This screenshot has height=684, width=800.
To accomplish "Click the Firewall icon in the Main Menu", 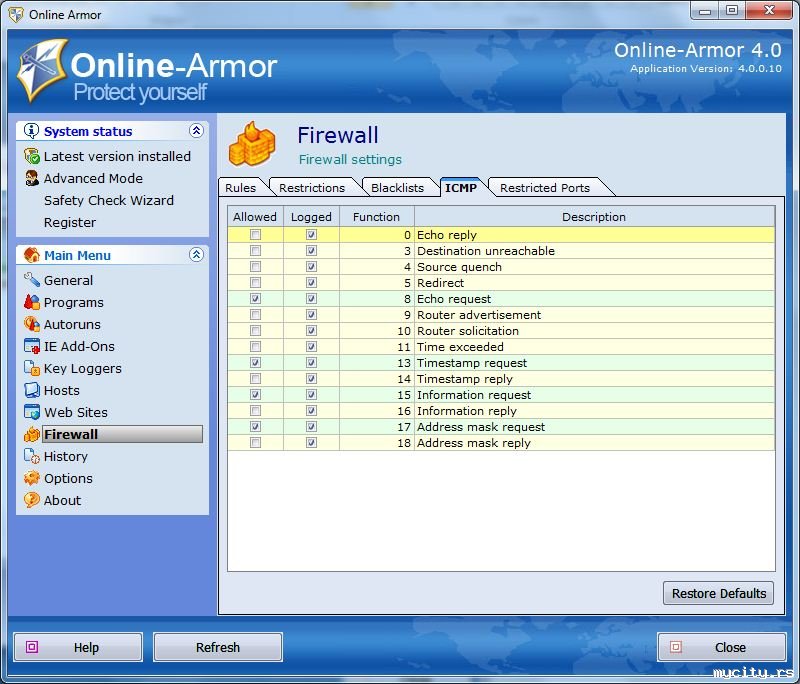I will tap(32, 434).
